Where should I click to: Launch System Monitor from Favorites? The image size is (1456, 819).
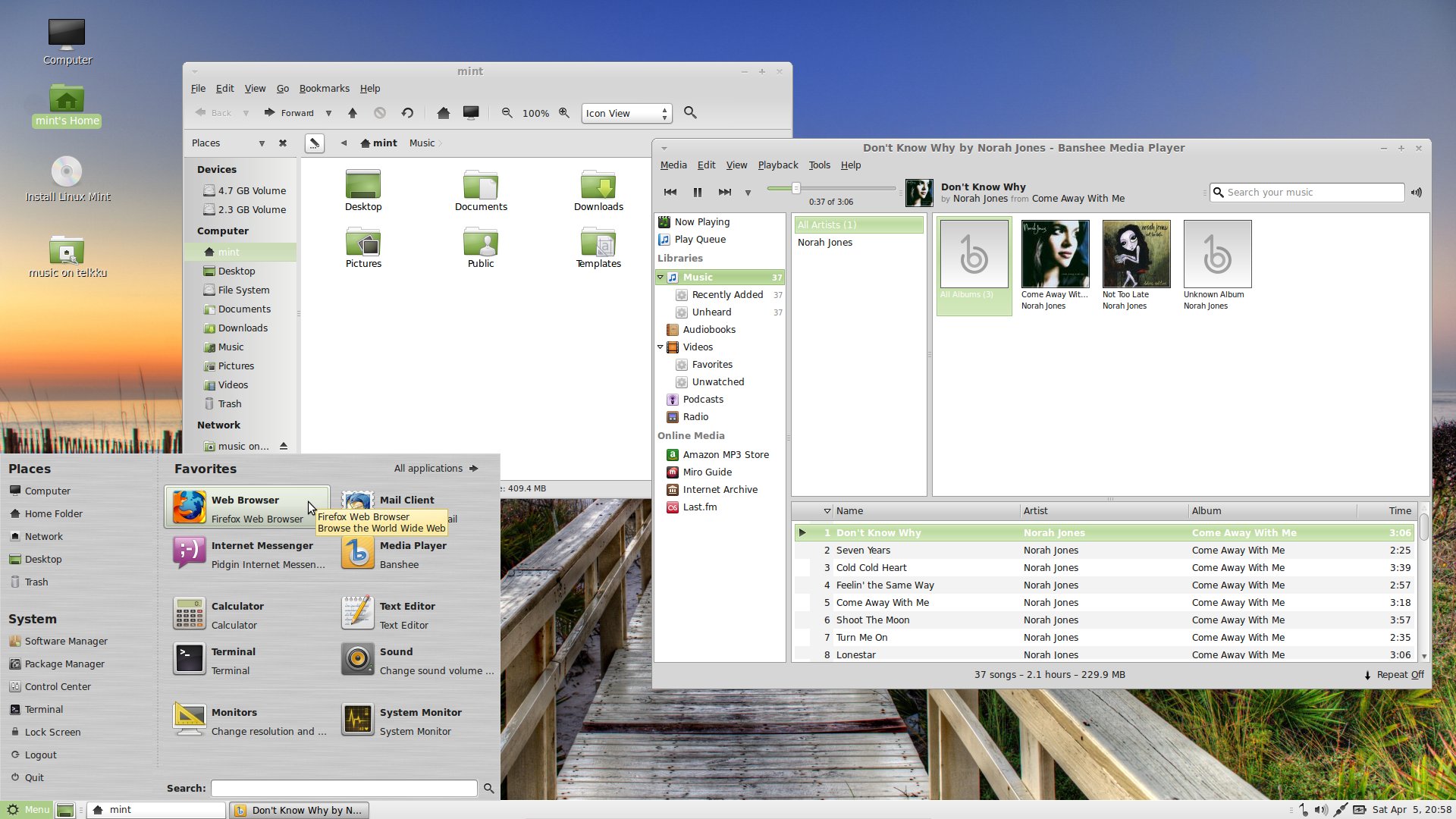(x=417, y=721)
